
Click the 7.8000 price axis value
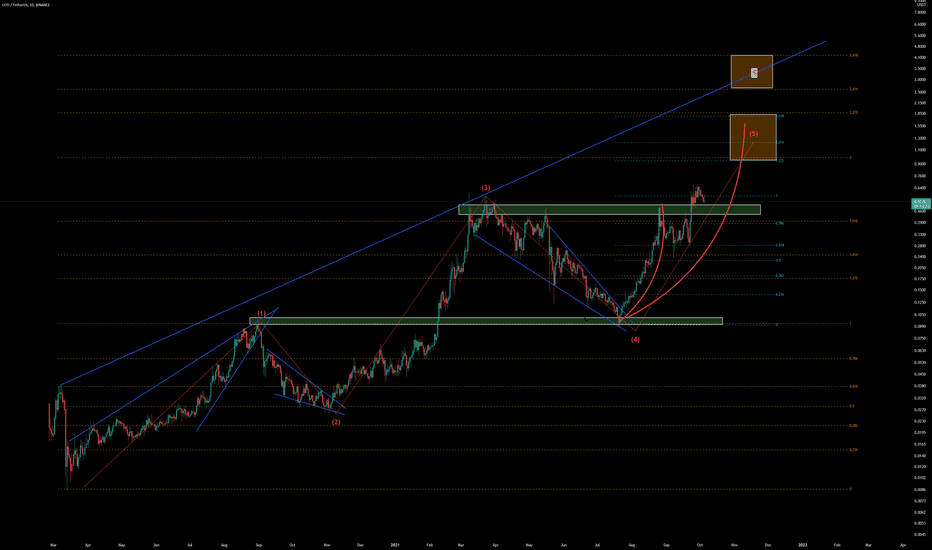click(x=920, y=12)
